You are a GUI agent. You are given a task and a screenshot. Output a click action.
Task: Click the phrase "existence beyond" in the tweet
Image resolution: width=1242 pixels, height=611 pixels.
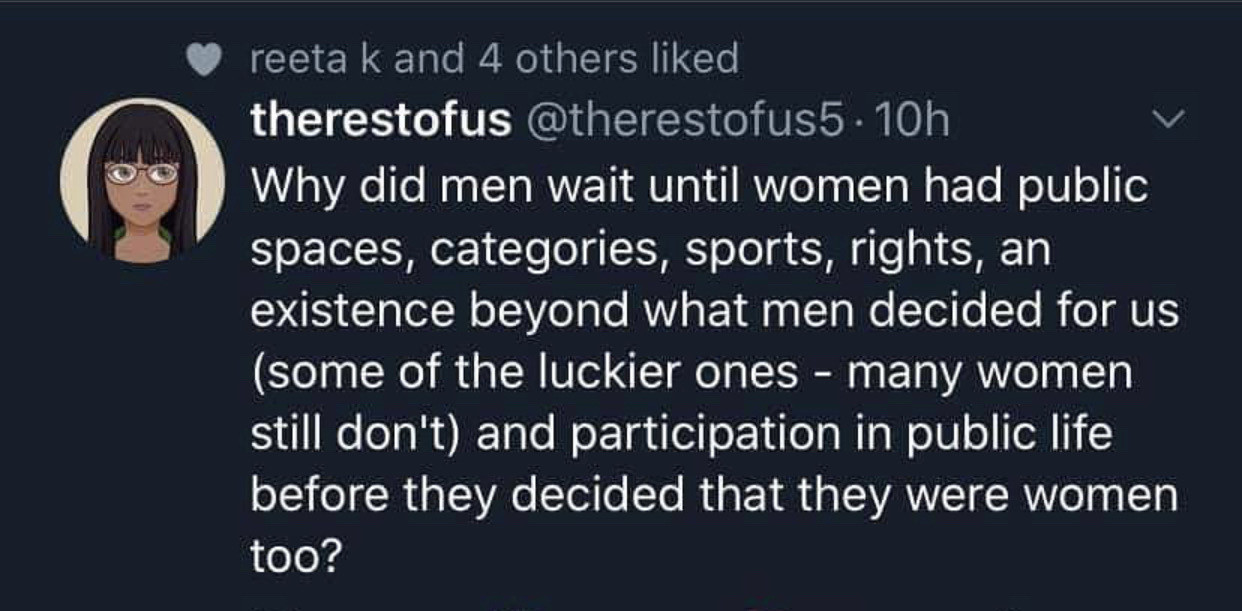click(x=439, y=311)
